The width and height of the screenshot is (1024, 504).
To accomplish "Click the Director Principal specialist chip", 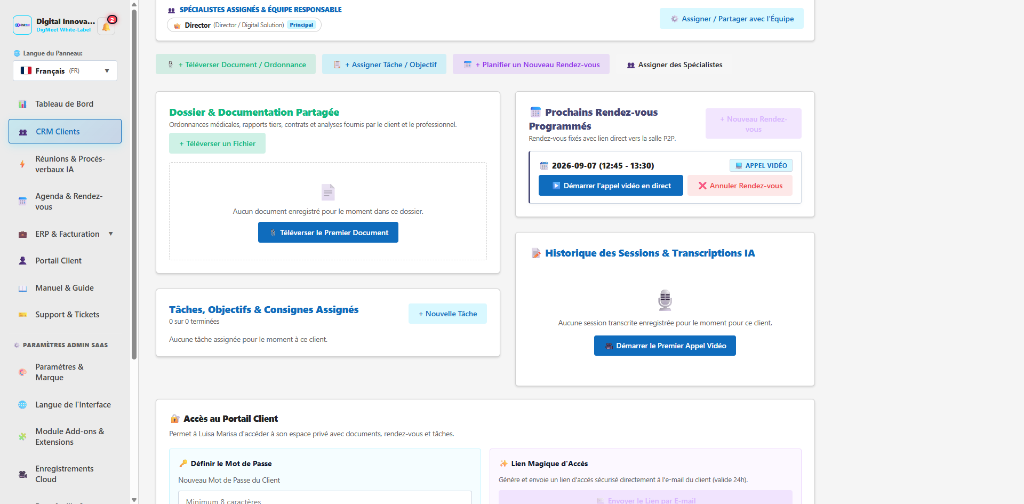I will pos(244,25).
